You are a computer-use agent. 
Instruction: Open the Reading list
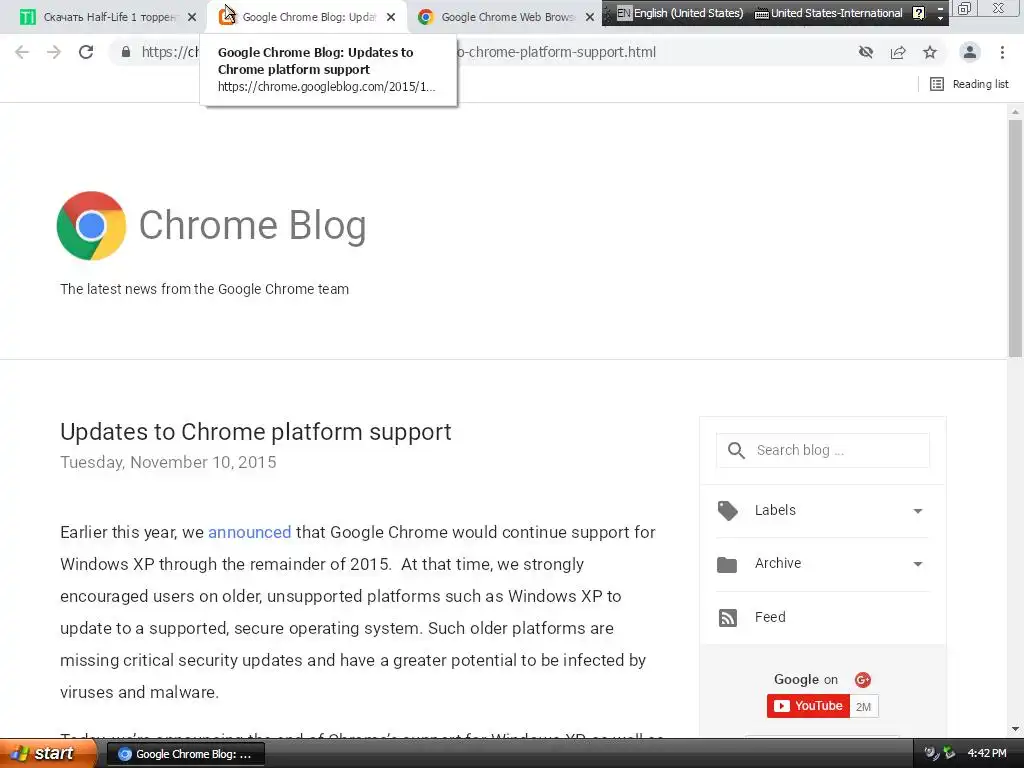(969, 84)
